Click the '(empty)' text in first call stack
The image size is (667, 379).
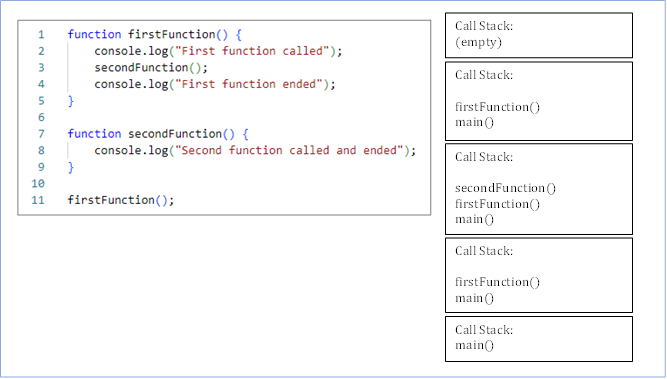click(479, 42)
